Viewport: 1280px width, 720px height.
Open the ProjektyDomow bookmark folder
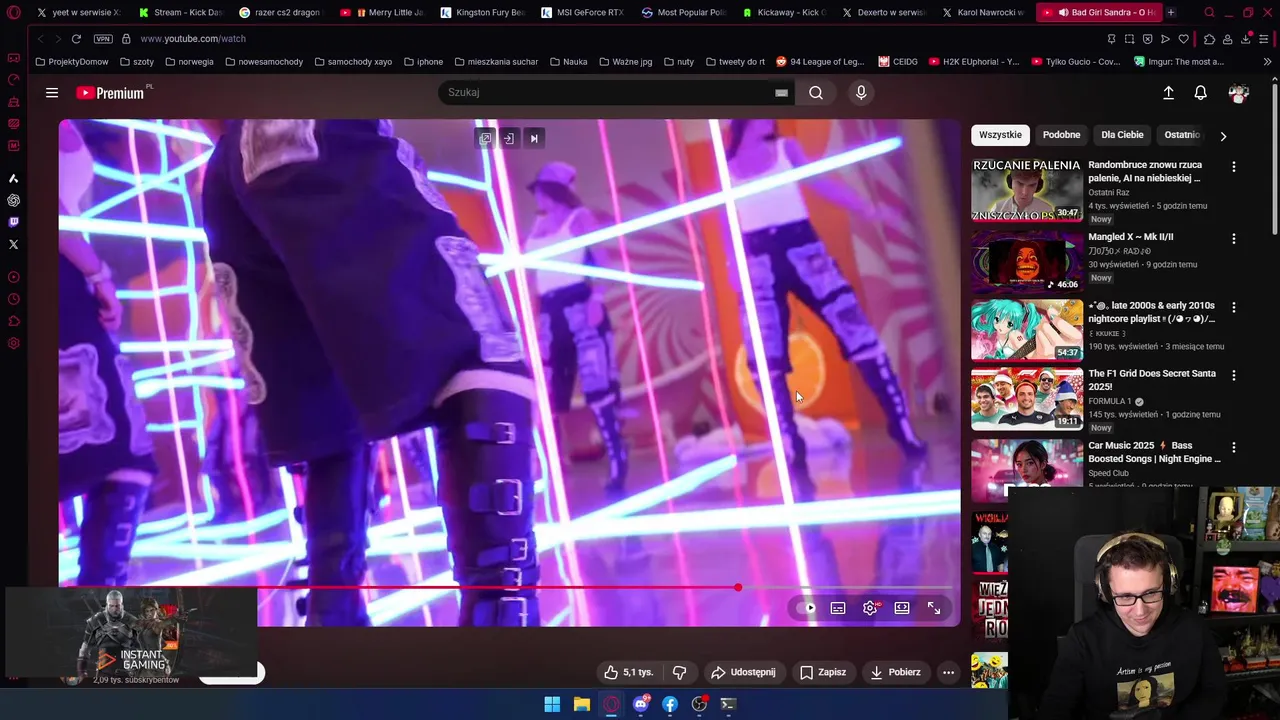pyautogui.click(x=72, y=62)
